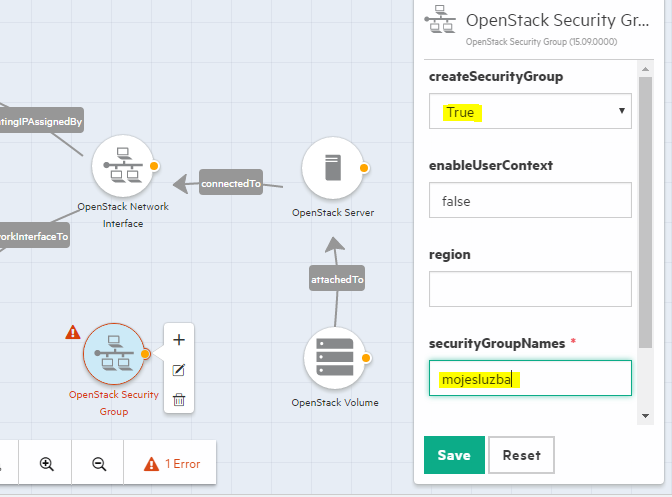Click the enableUserContext field showing false
Viewport: 672px width, 497px height.
[530, 200]
